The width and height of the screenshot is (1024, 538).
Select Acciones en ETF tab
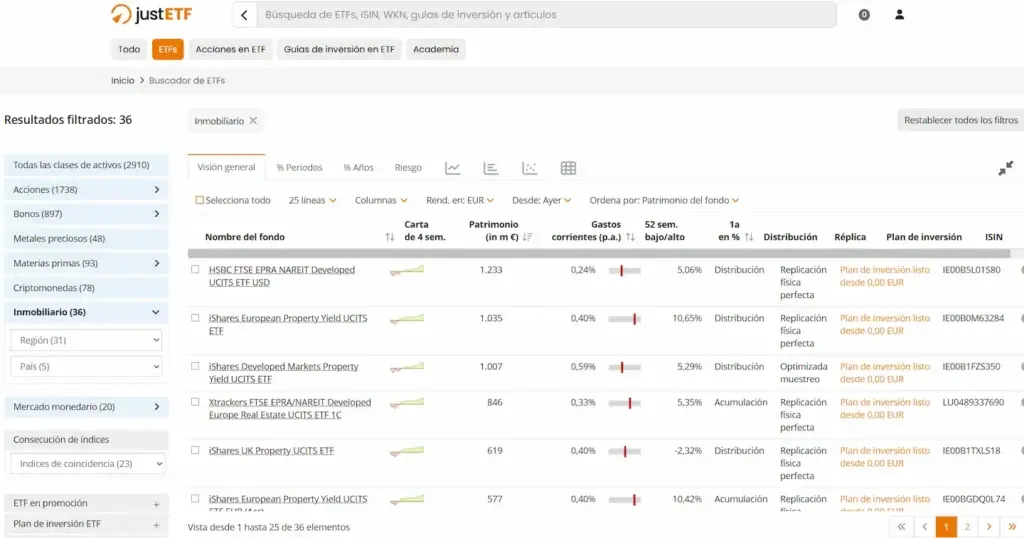point(231,49)
